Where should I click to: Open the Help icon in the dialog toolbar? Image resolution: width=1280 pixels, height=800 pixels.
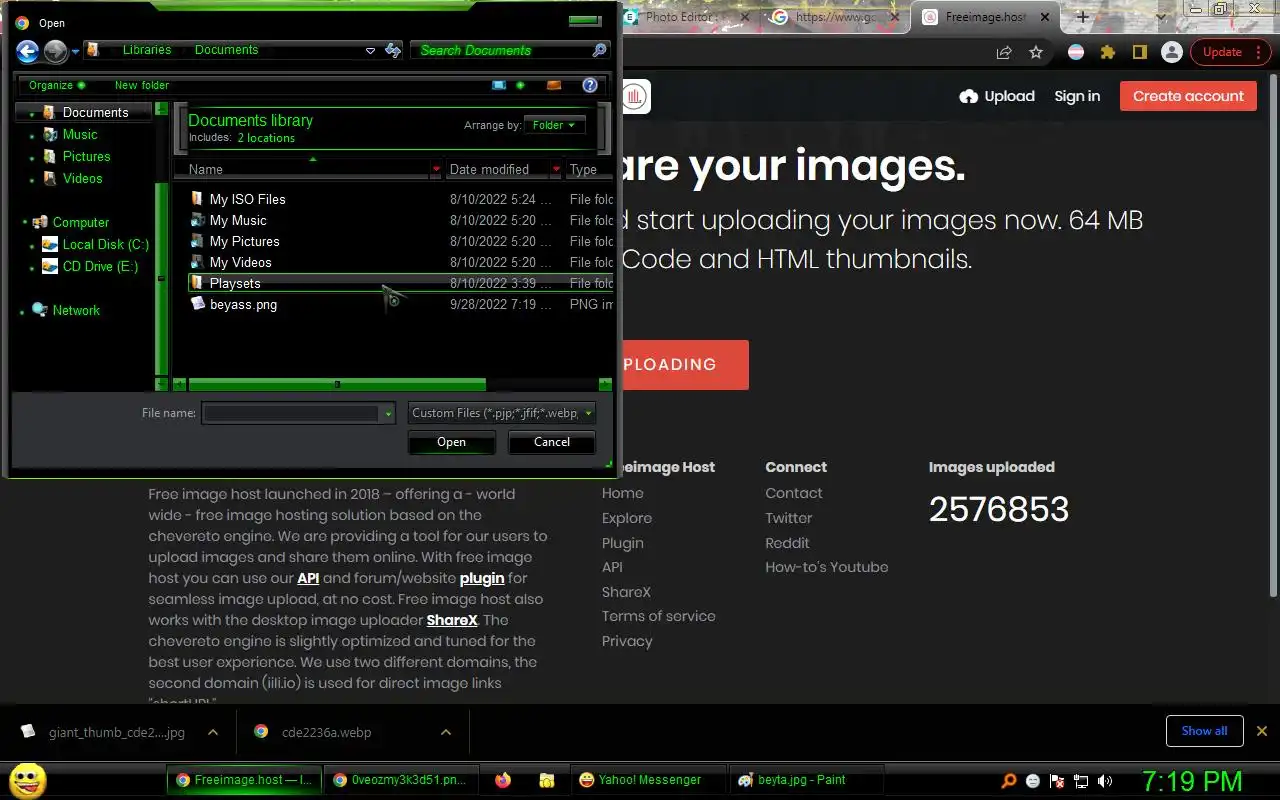[590, 85]
